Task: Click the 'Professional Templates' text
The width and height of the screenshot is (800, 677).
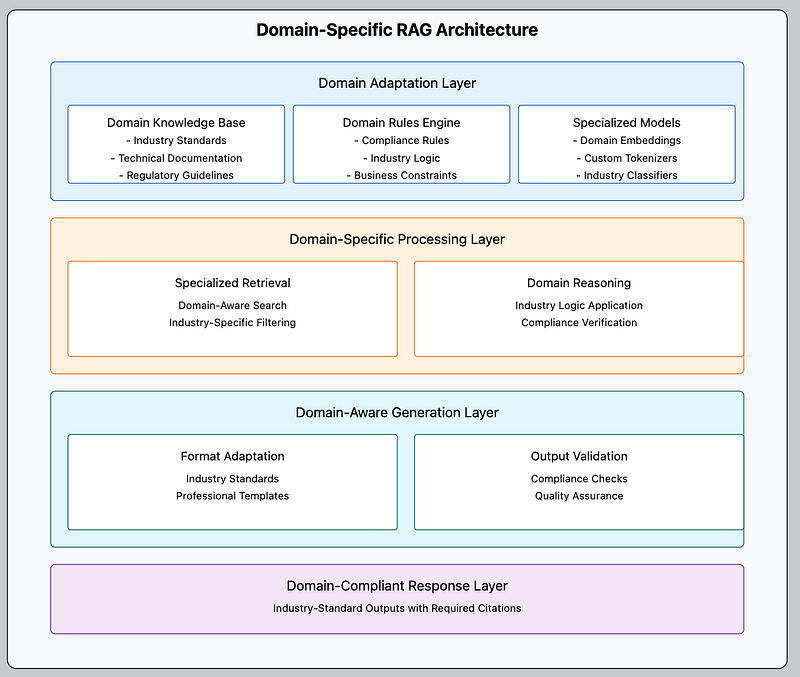Action: click(x=233, y=496)
